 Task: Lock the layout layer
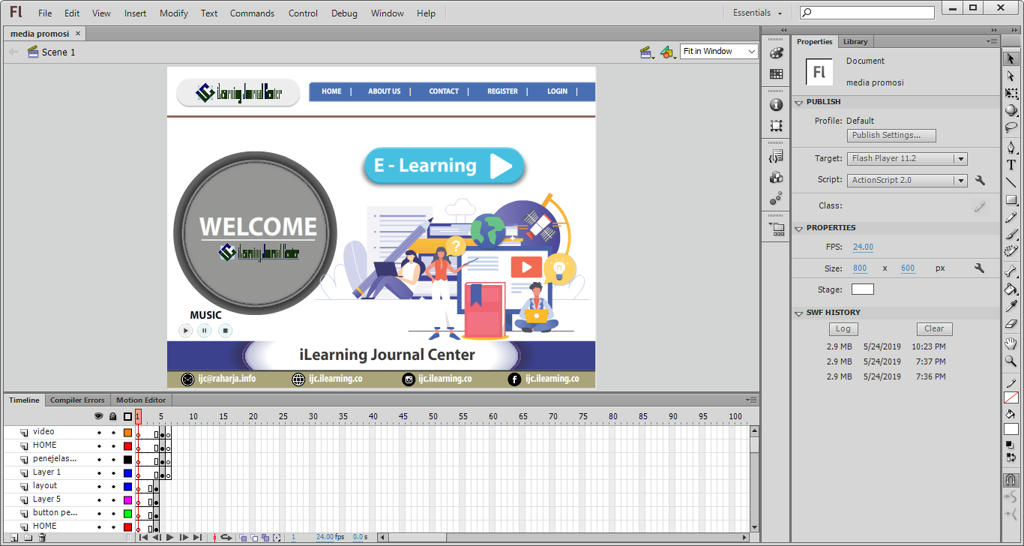coord(113,486)
